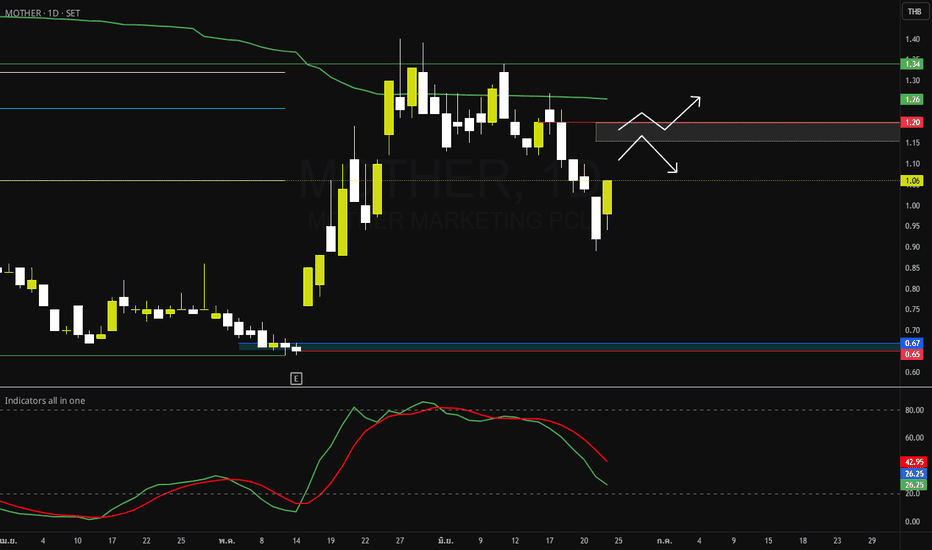Click the 60.00 indicator scale label
Screen dimensions: 932x550
(914, 438)
